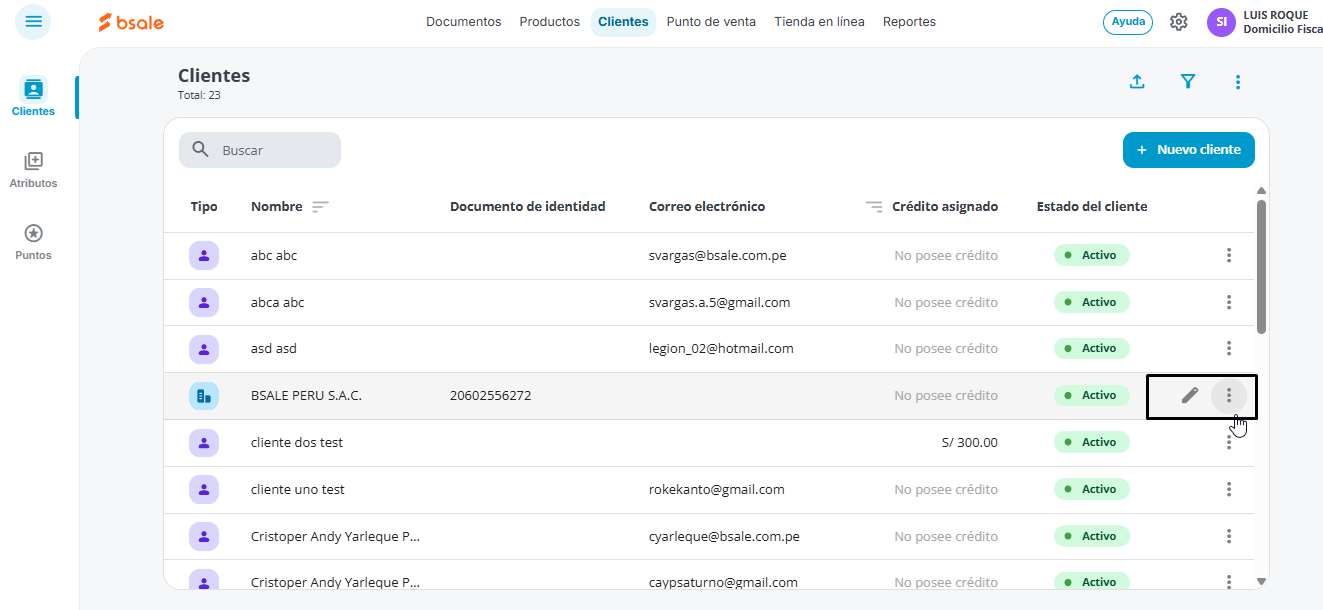Click the scrollbar down arrow

1261,580
